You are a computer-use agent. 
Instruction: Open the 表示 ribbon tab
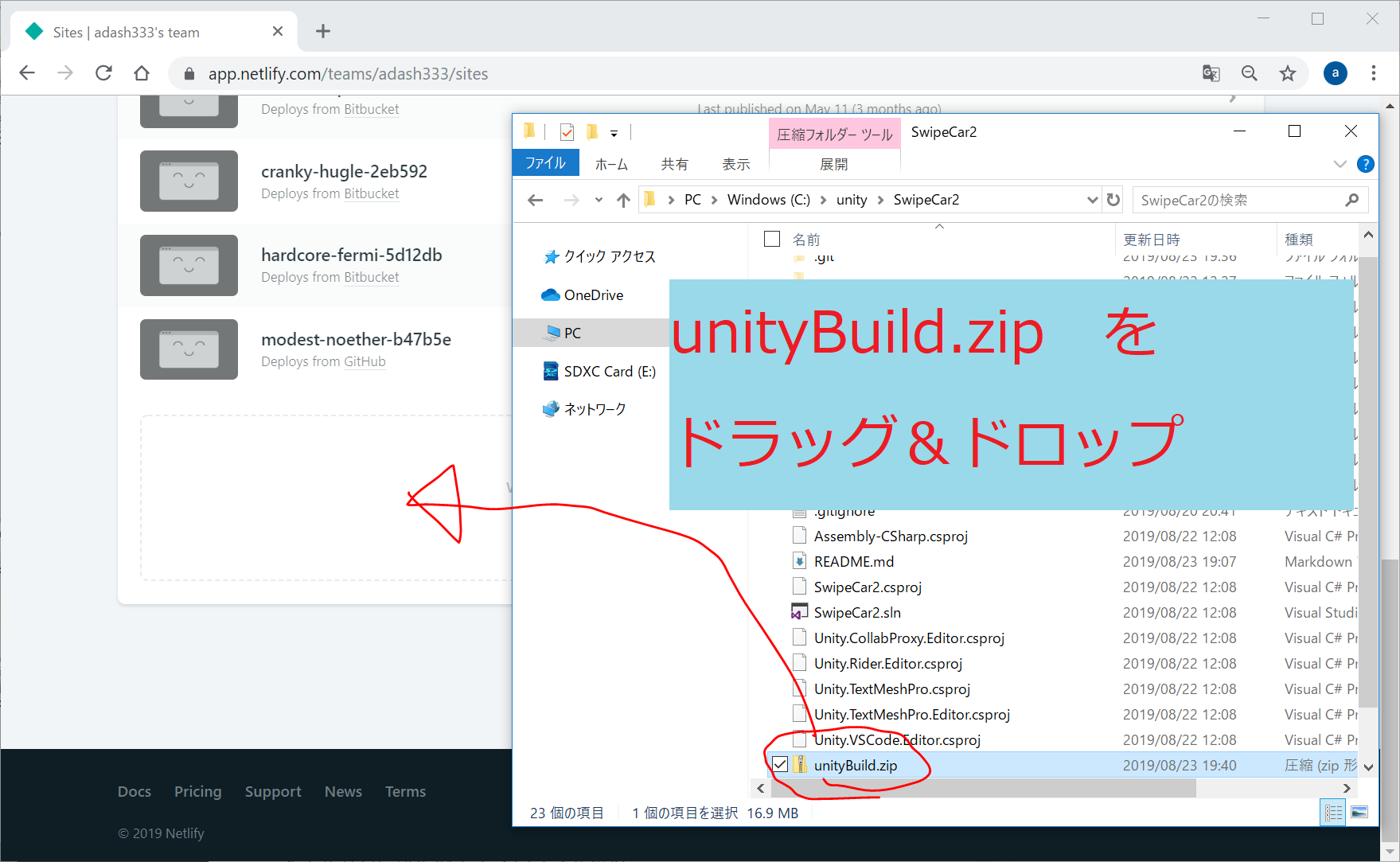point(736,164)
